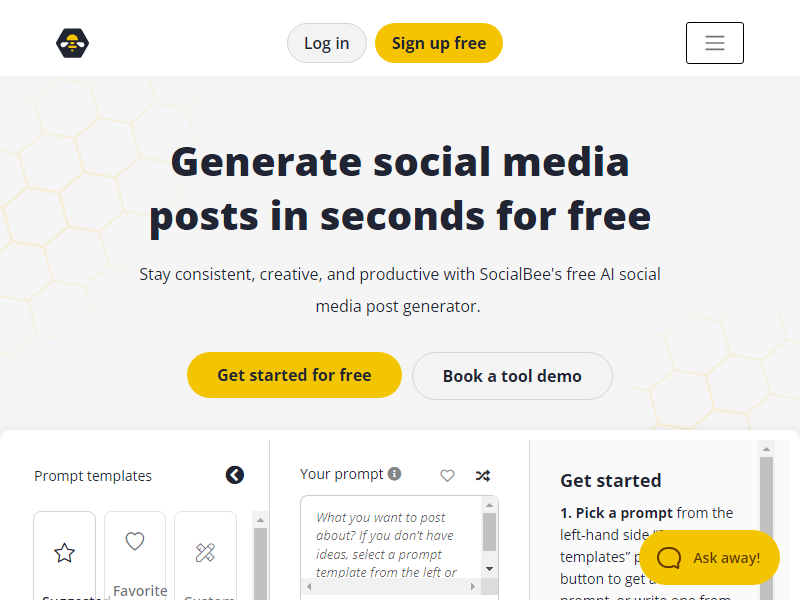Image resolution: width=800 pixels, height=600 pixels.
Task: Click the Log in button
Action: pos(326,43)
